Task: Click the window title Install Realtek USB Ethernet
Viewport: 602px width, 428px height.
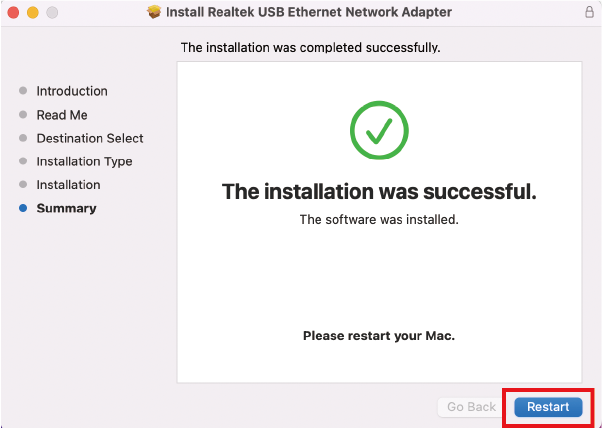Action: click(310, 12)
